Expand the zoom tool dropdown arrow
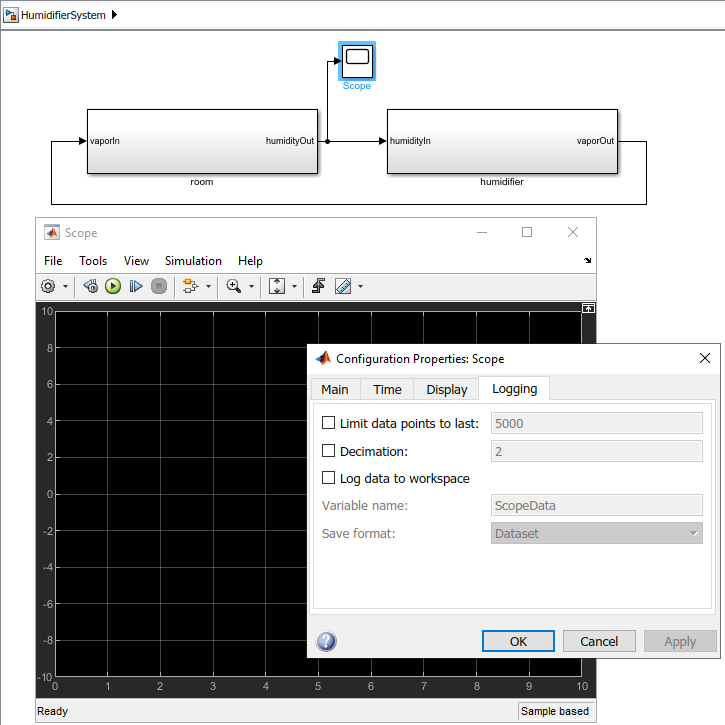The width and height of the screenshot is (725, 725). [251, 287]
